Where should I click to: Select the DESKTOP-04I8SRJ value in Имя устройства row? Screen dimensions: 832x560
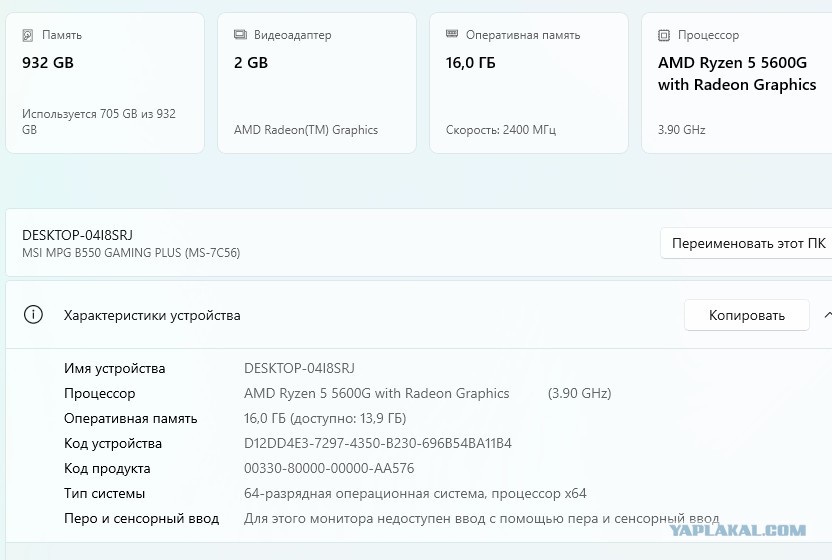coord(299,368)
